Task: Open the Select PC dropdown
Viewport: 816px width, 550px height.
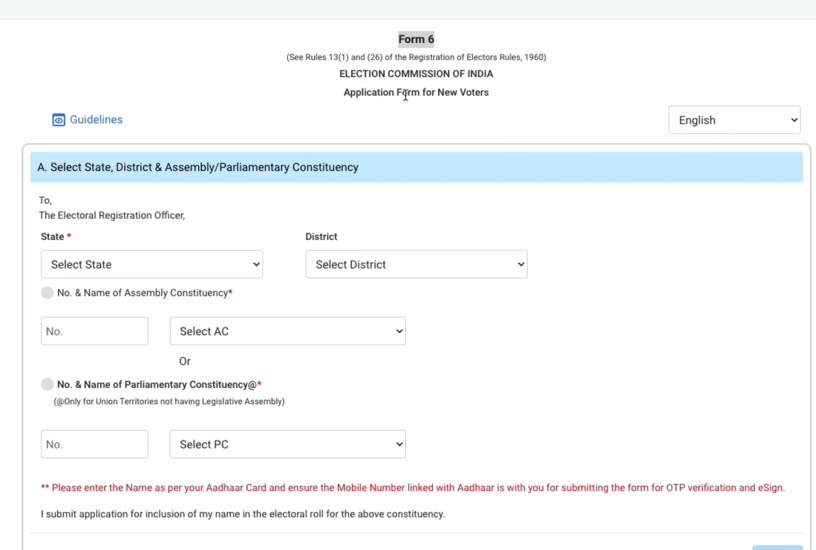Action: click(288, 444)
